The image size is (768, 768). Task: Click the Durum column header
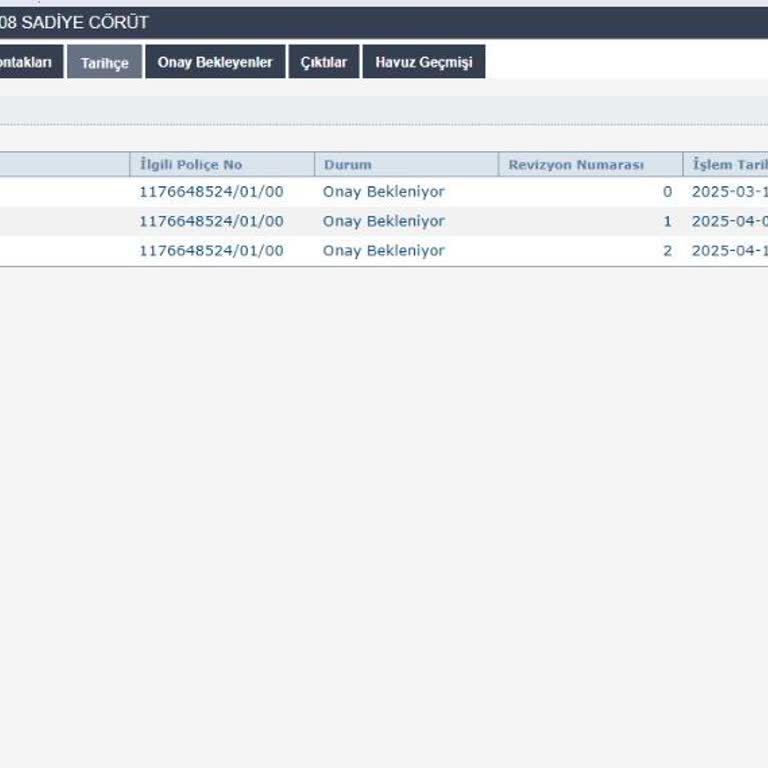(x=348, y=165)
